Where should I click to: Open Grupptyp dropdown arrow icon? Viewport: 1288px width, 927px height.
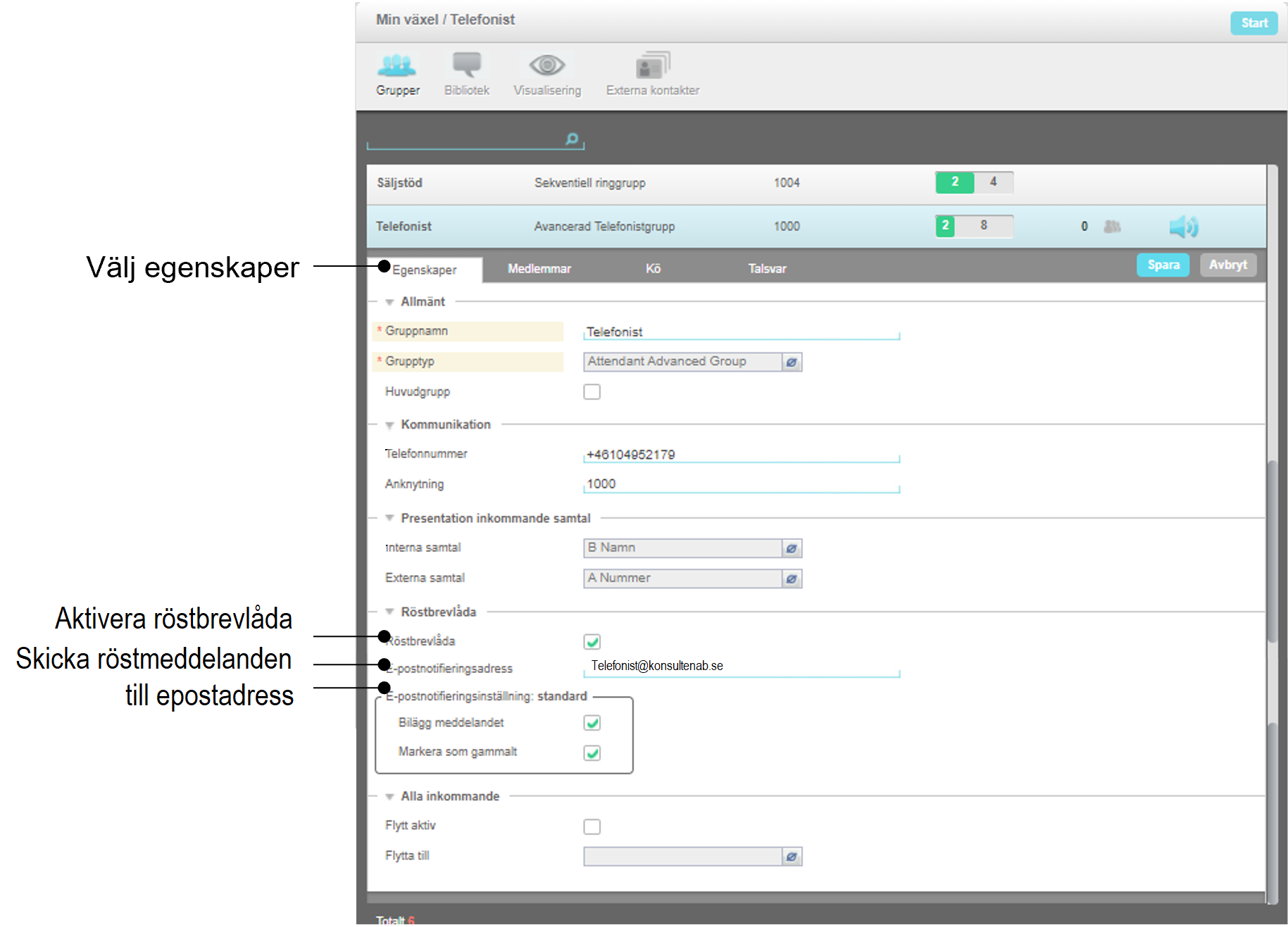792,362
